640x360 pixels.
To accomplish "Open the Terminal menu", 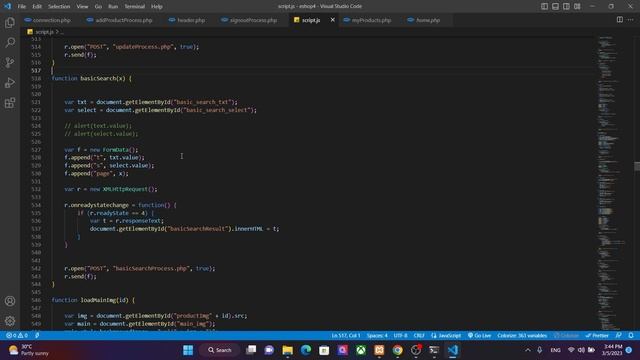I will (134, 6).
